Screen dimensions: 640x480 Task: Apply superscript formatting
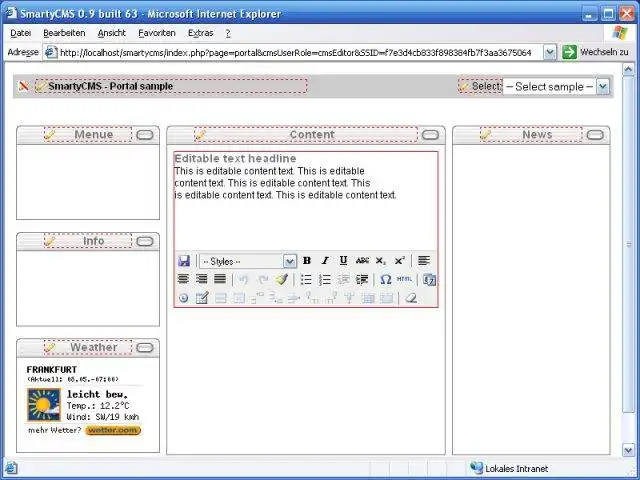tap(399, 260)
